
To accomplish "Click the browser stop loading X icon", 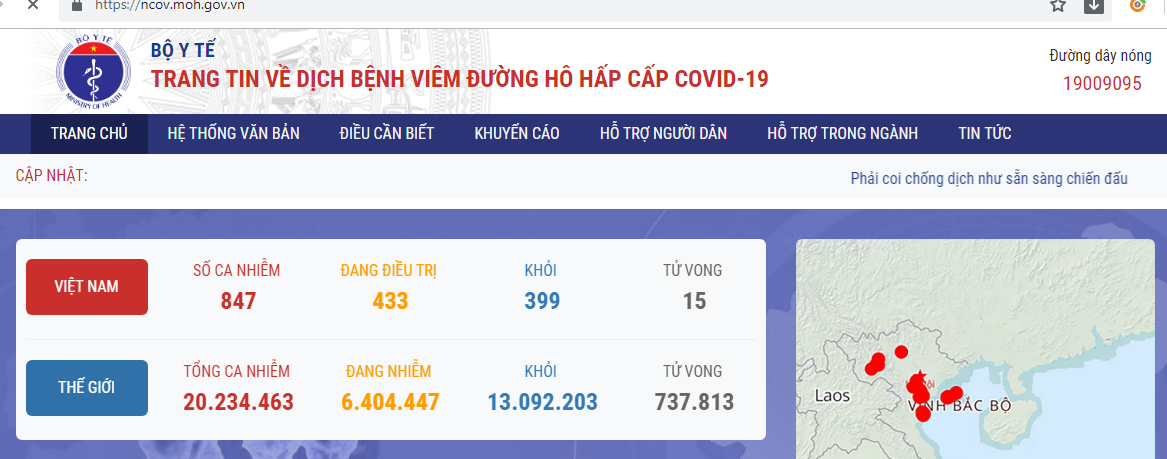I will pyautogui.click(x=32, y=6).
